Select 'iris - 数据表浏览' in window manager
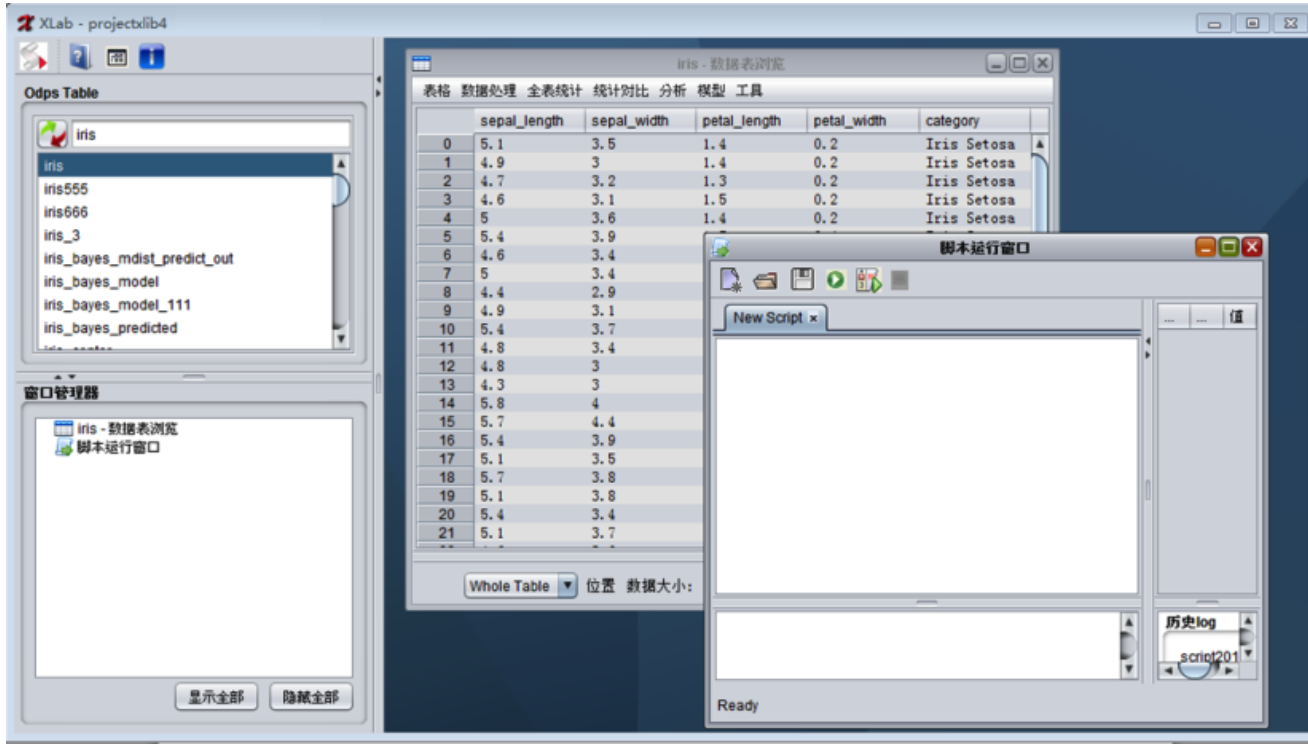The image size is (1308, 754). [116, 429]
